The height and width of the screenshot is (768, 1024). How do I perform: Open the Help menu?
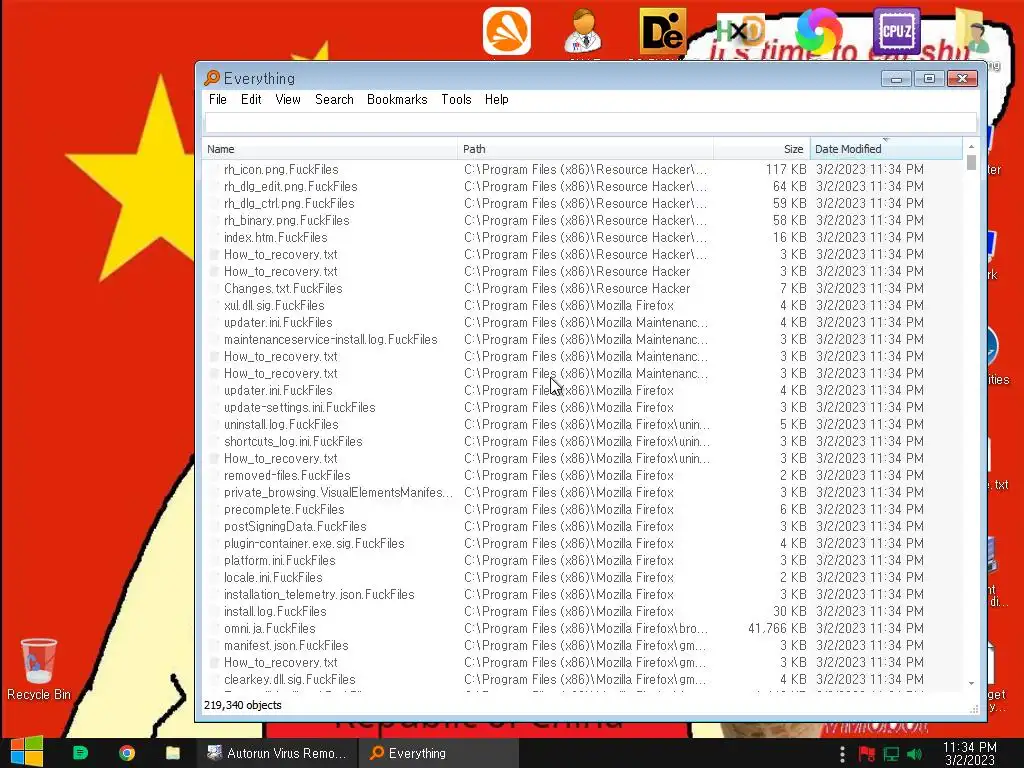(496, 99)
